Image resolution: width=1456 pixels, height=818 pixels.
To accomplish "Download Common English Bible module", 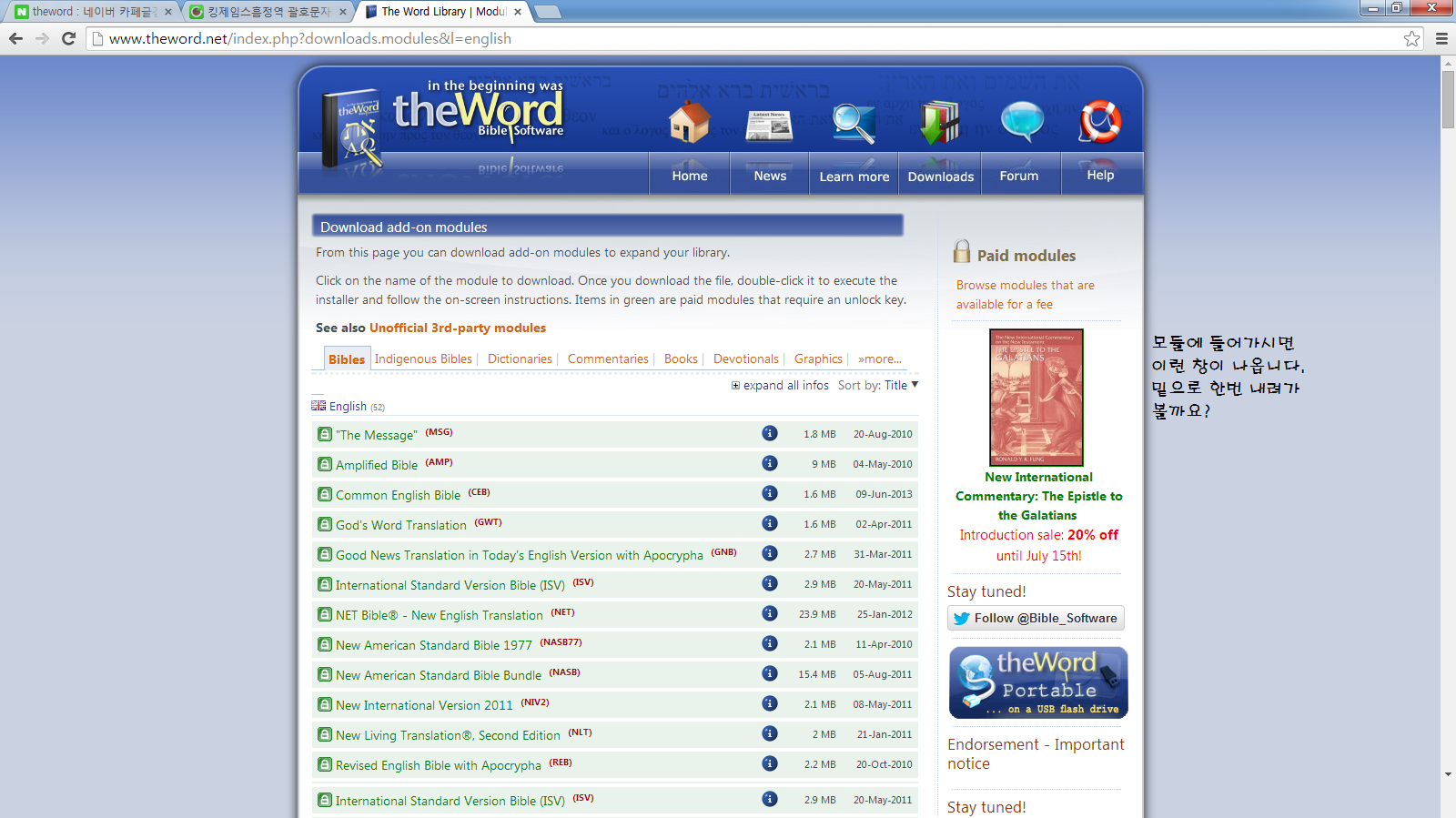I will (398, 495).
